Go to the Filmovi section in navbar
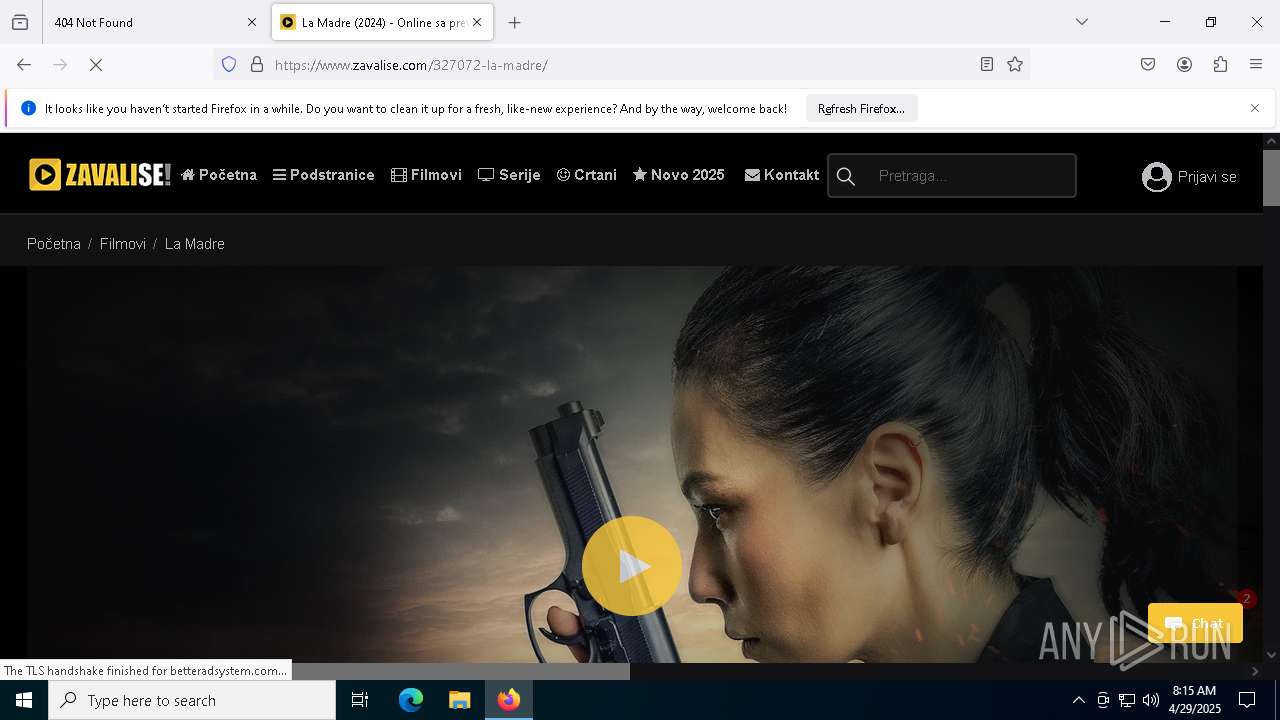The width and height of the screenshot is (1280, 720). pyautogui.click(x=427, y=175)
